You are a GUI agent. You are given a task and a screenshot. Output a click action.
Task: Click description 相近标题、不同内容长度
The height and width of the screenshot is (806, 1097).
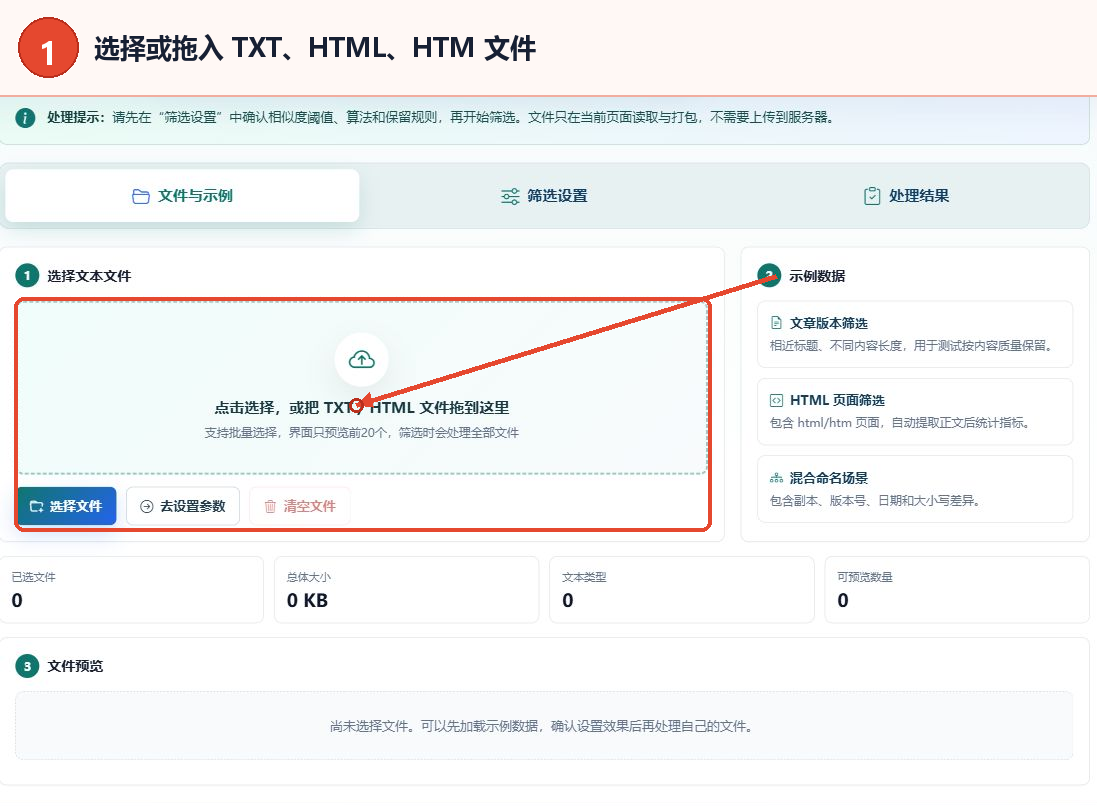(x=912, y=346)
